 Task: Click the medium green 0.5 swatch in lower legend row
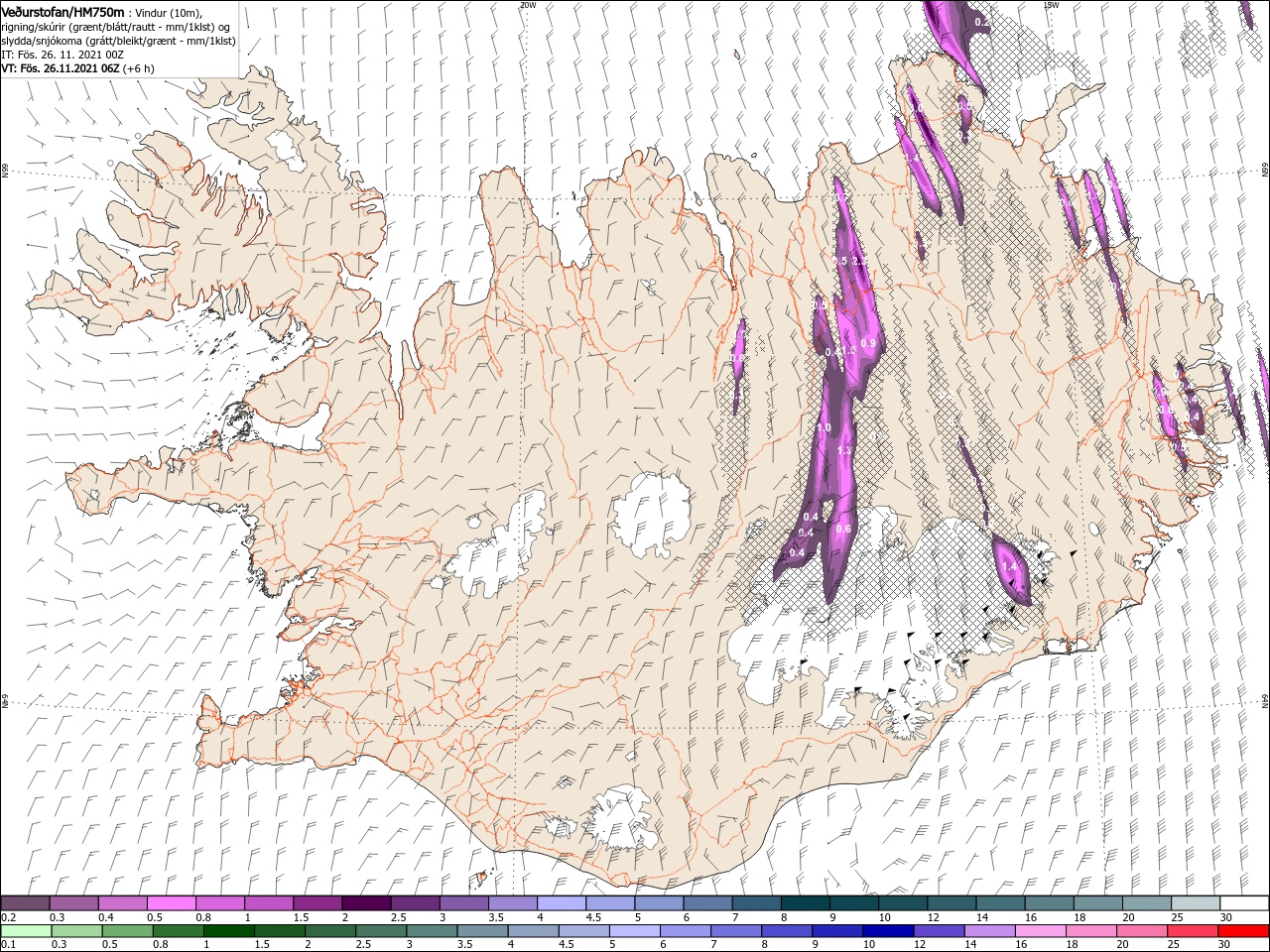[x=127, y=931]
